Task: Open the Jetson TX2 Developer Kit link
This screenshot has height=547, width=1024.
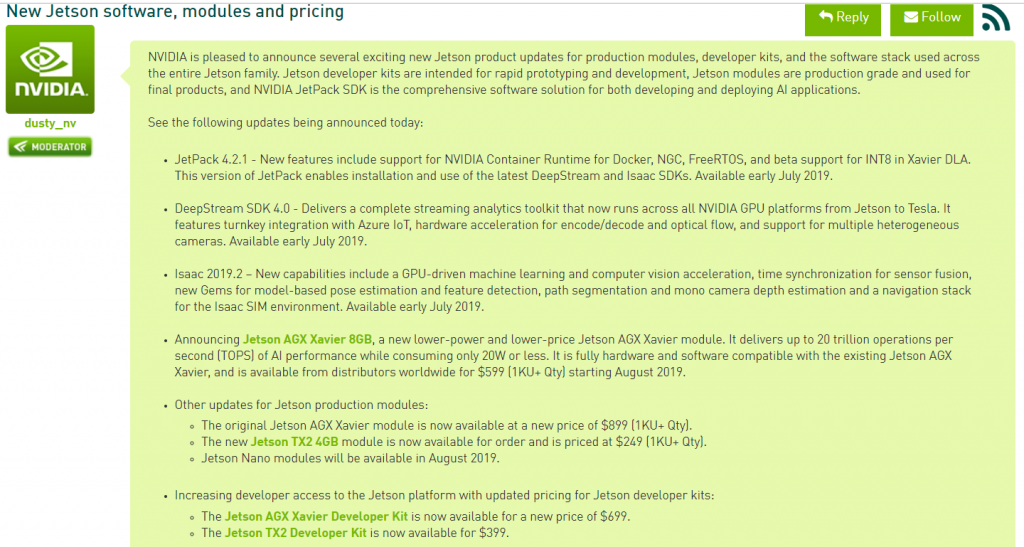Action: [295, 533]
